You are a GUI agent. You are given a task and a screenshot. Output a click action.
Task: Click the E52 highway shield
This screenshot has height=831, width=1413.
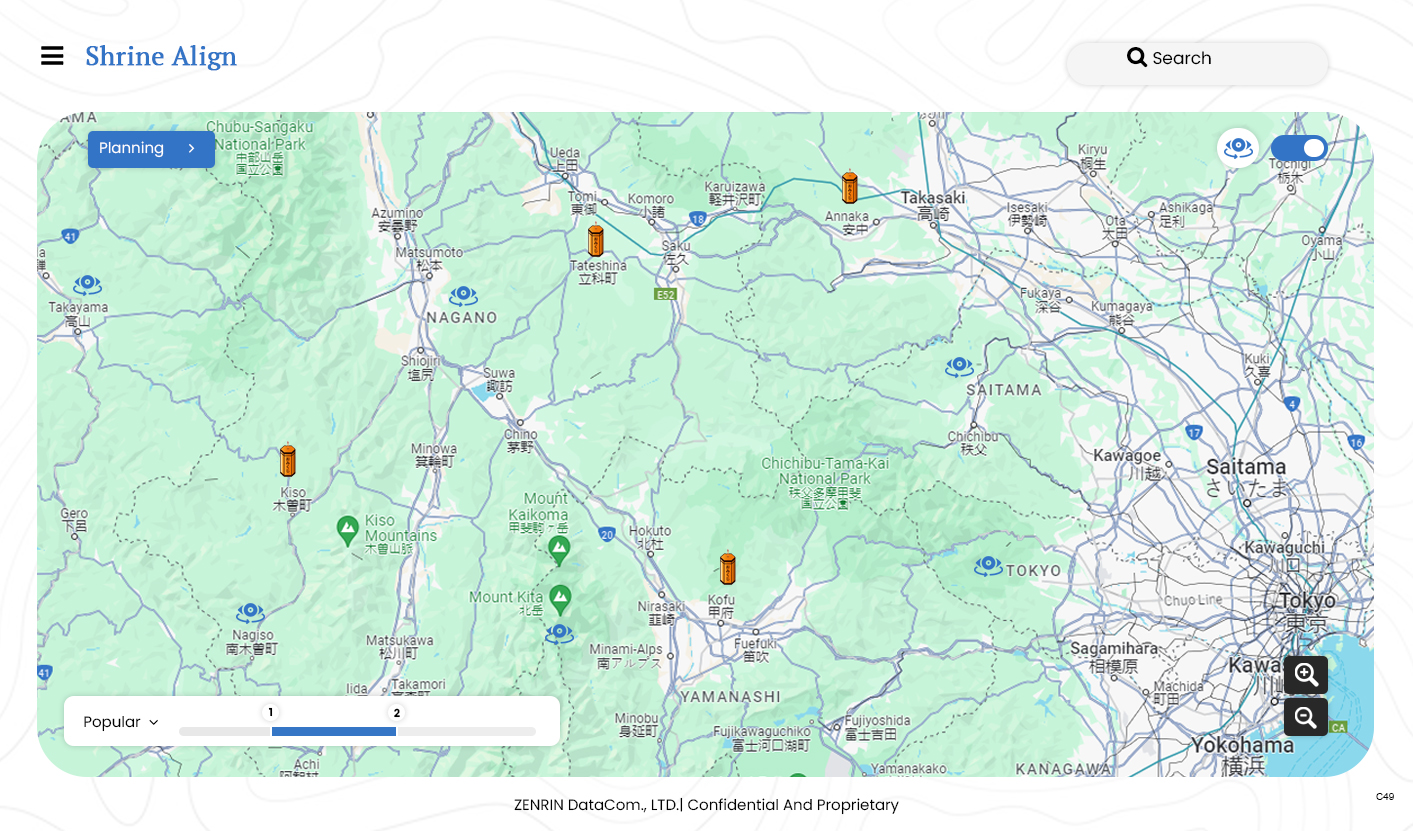click(665, 294)
